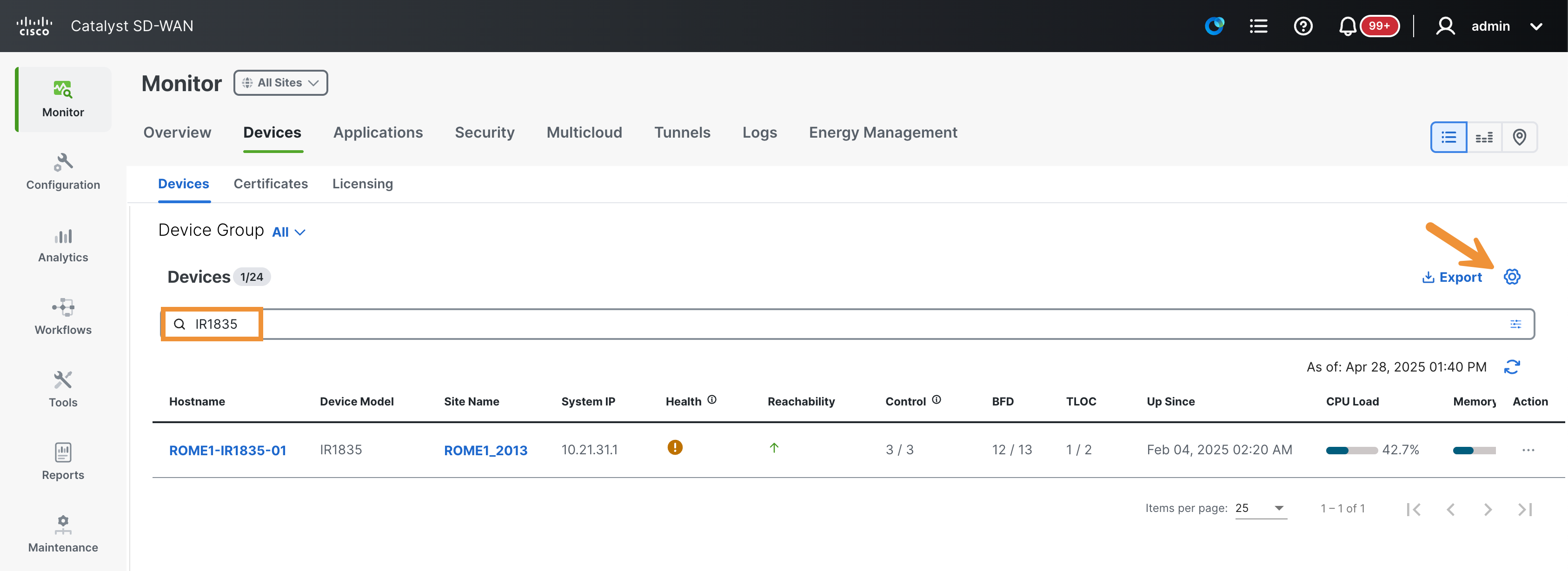Open Maintenance in the sidebar
This screenshot has width=1568, height=571.
coord(63,534)
